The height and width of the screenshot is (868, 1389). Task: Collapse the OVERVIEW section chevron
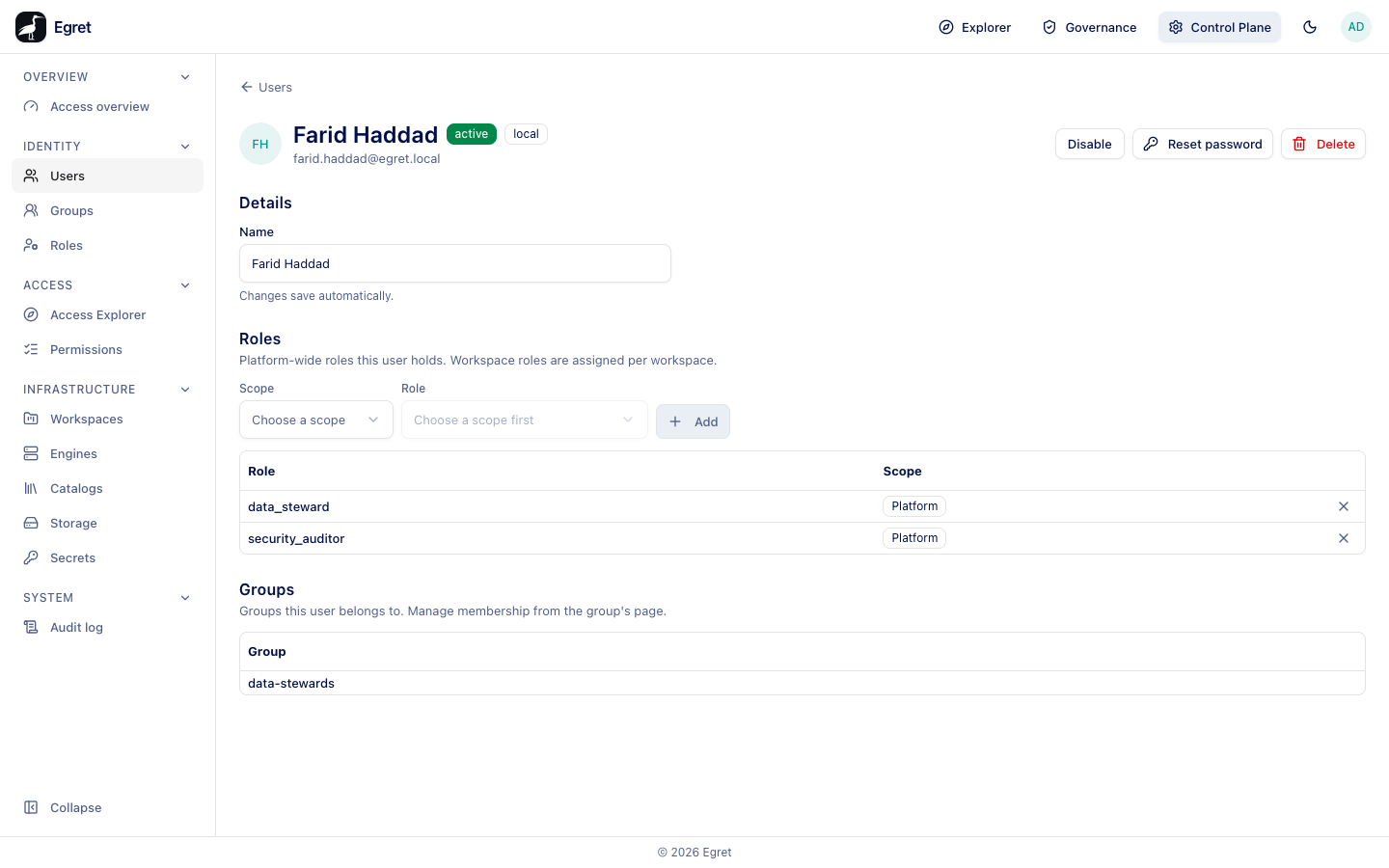pyautogui.click(x=185, y=77)
